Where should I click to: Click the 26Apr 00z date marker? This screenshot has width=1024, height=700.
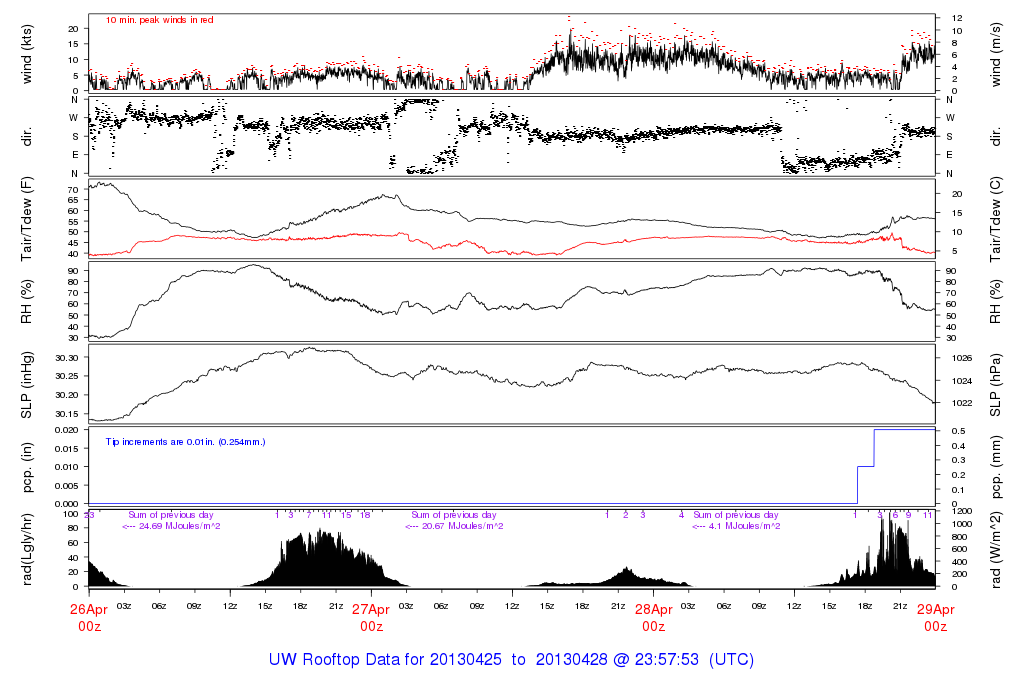click(x=89, y=618)
